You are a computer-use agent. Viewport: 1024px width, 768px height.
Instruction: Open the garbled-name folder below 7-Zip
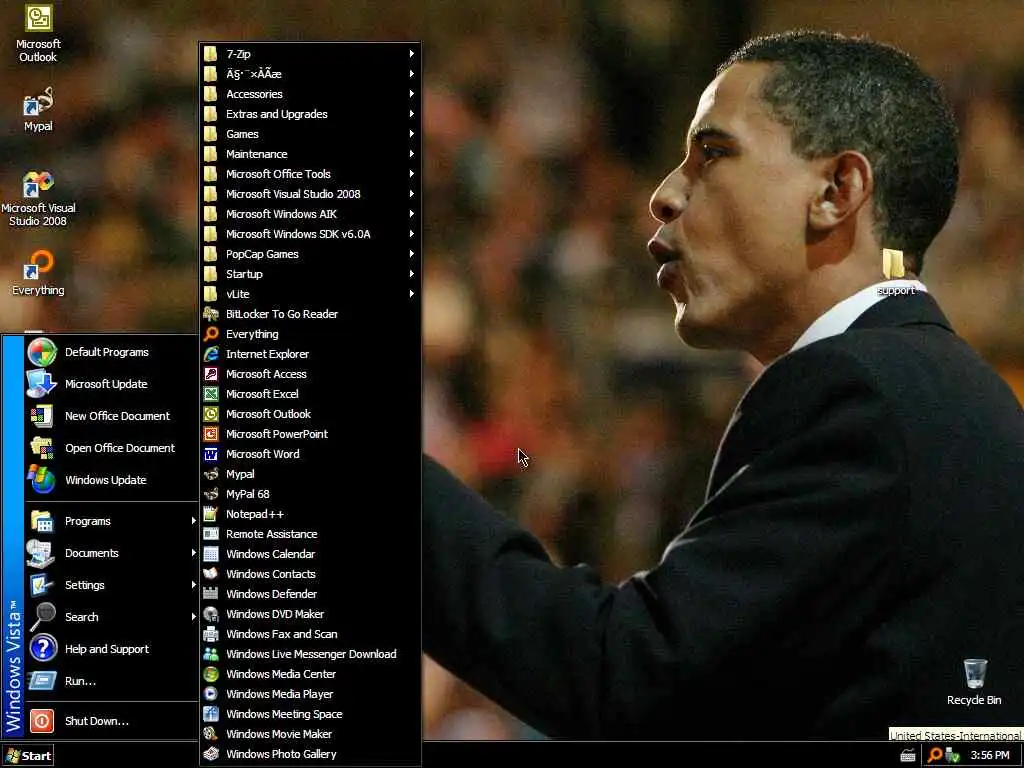pos(310,74)
